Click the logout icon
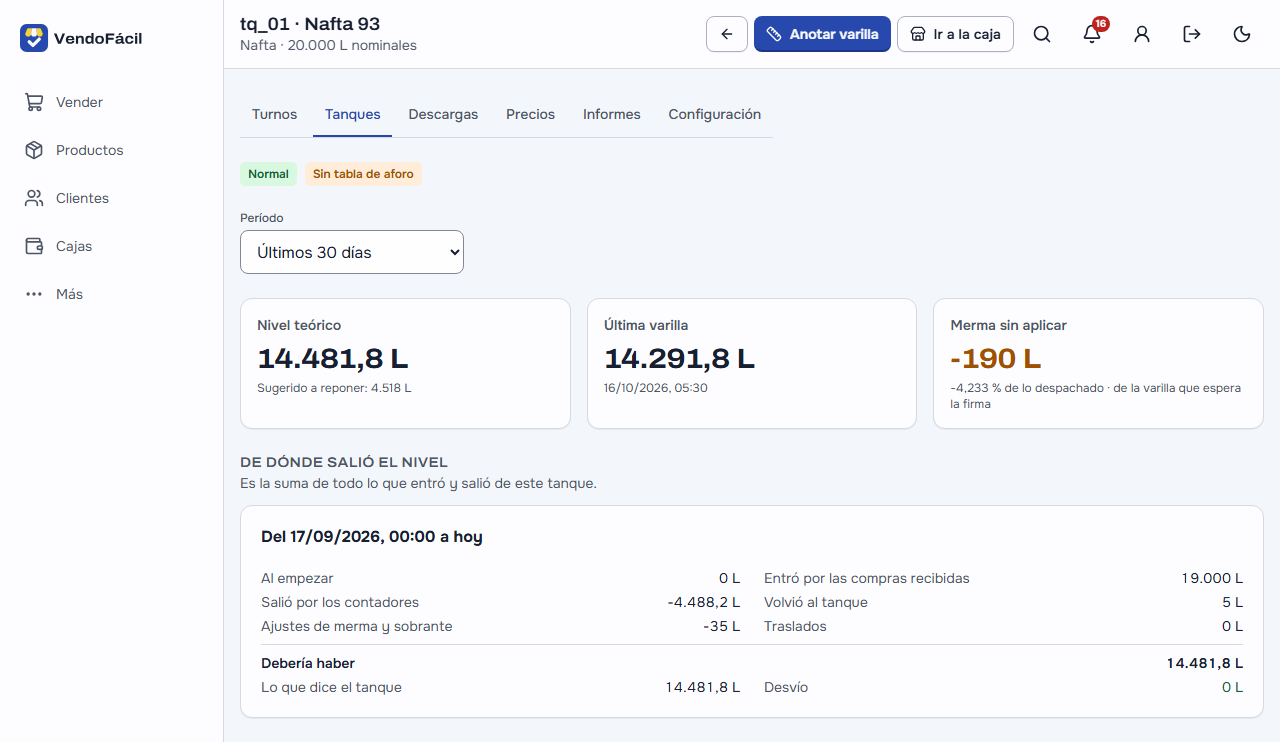This screenshot has height=742, width=1280. (x=1192, y=34)
